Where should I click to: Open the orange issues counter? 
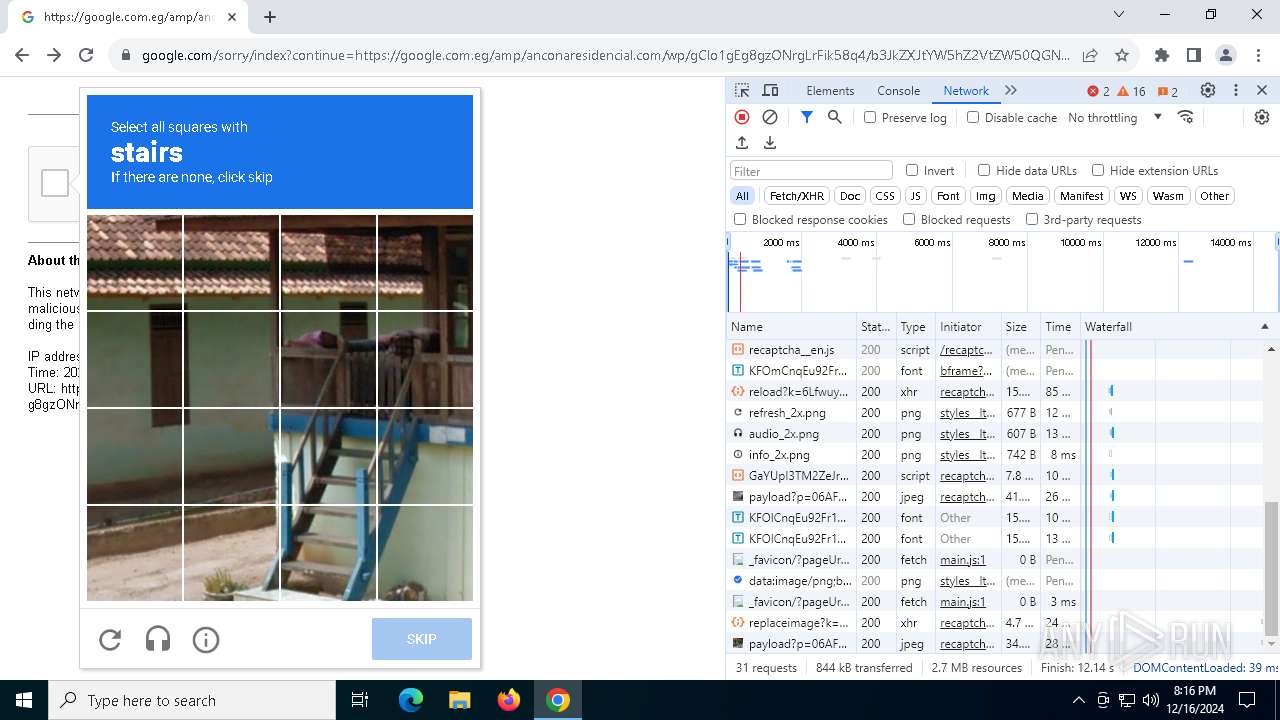click(x=1168, y=91)
